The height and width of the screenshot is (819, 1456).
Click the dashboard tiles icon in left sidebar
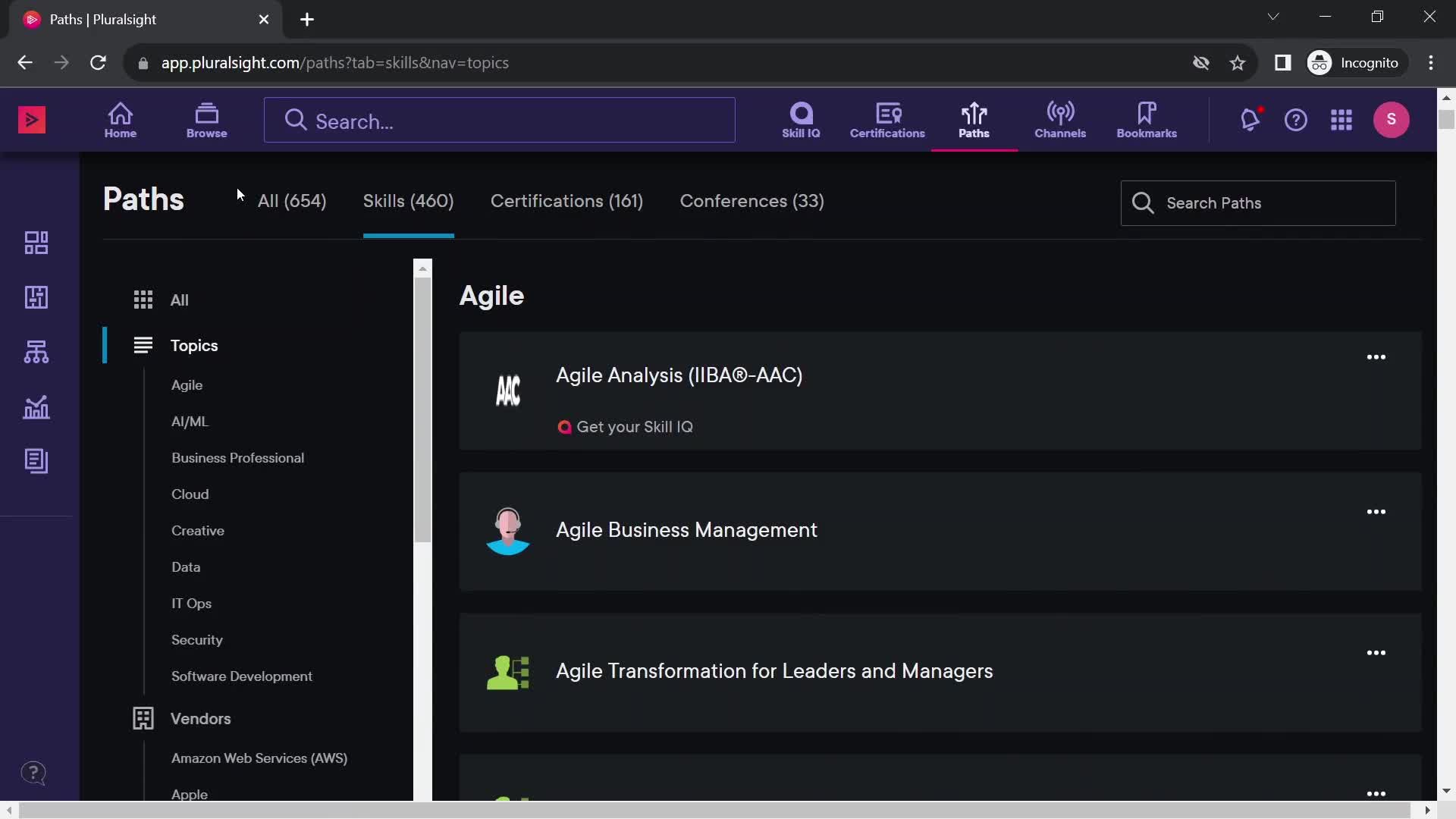pyautogui.click(x=36, y=243)
